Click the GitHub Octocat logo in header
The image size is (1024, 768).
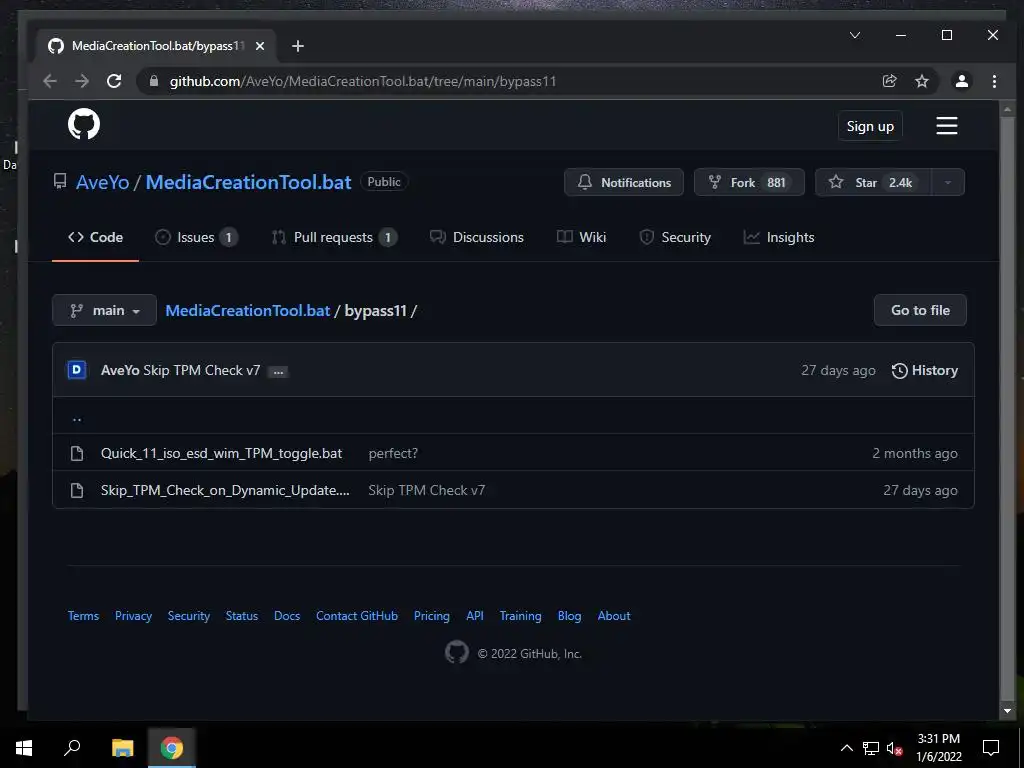pos(84,124)
